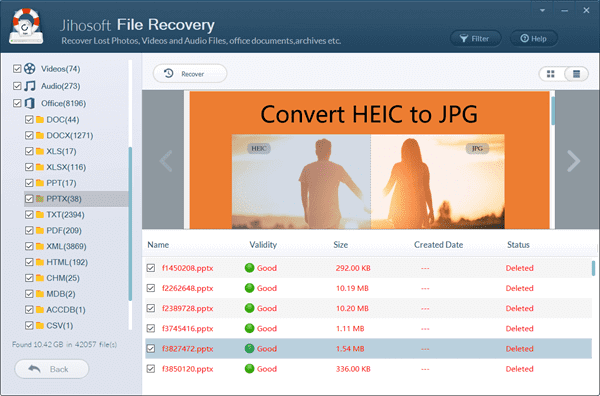Go Back to previous step
This screenshot has height=396, width=600.
(x=52, y=369)
